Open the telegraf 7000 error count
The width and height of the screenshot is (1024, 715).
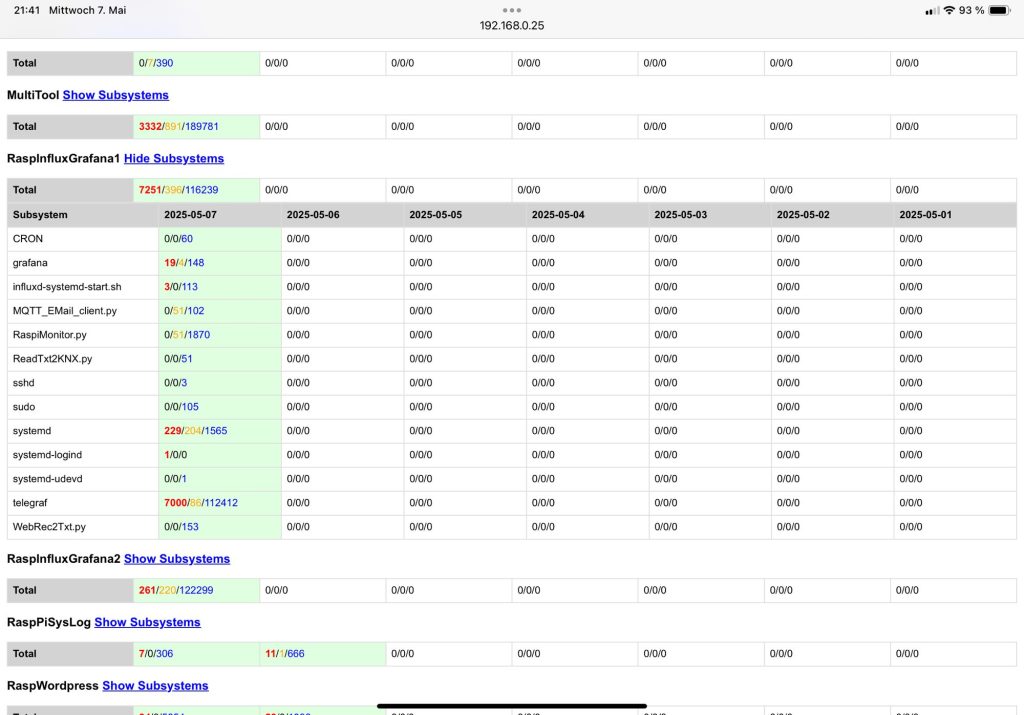[175, 503]
